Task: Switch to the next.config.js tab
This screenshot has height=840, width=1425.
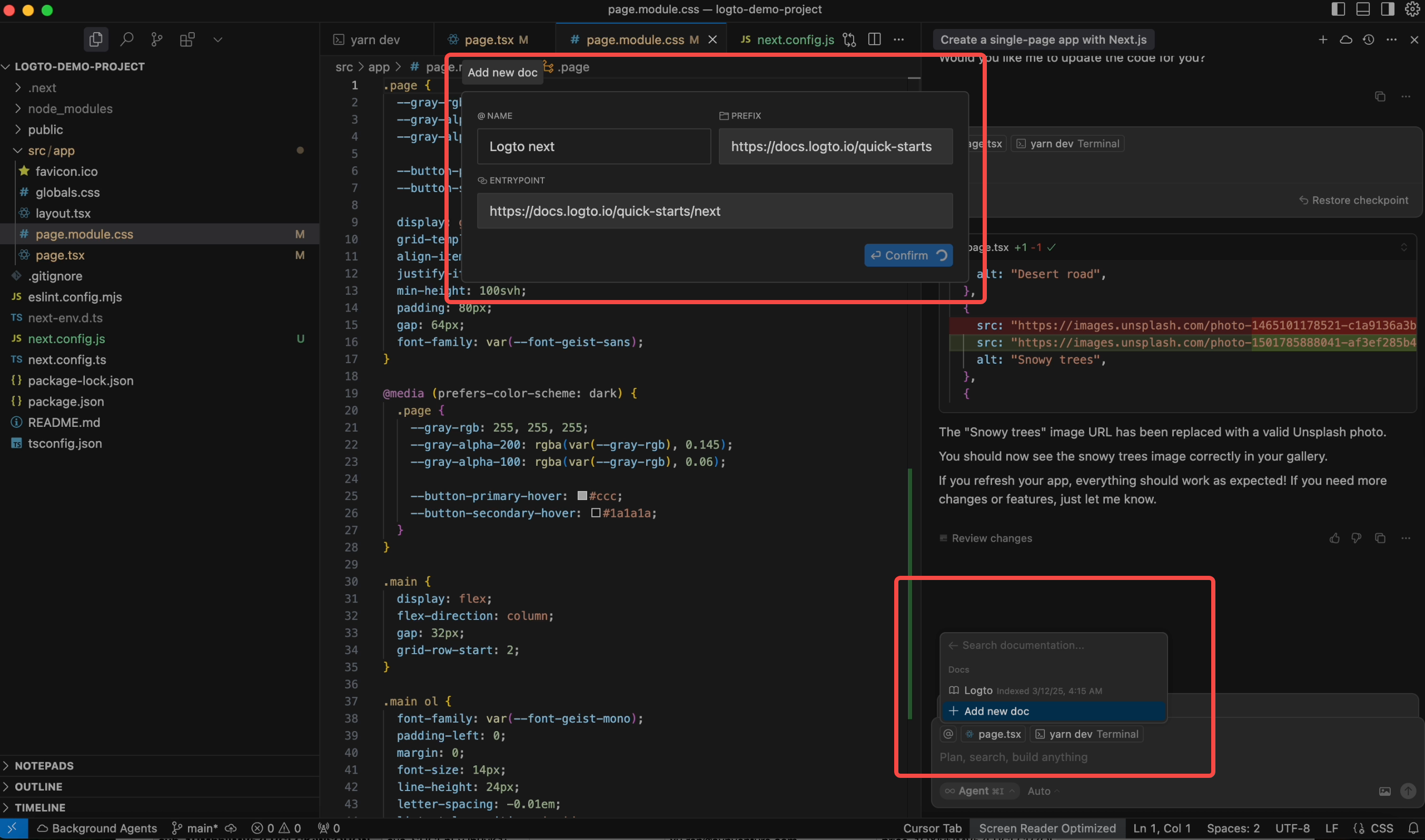Action: 788,39
